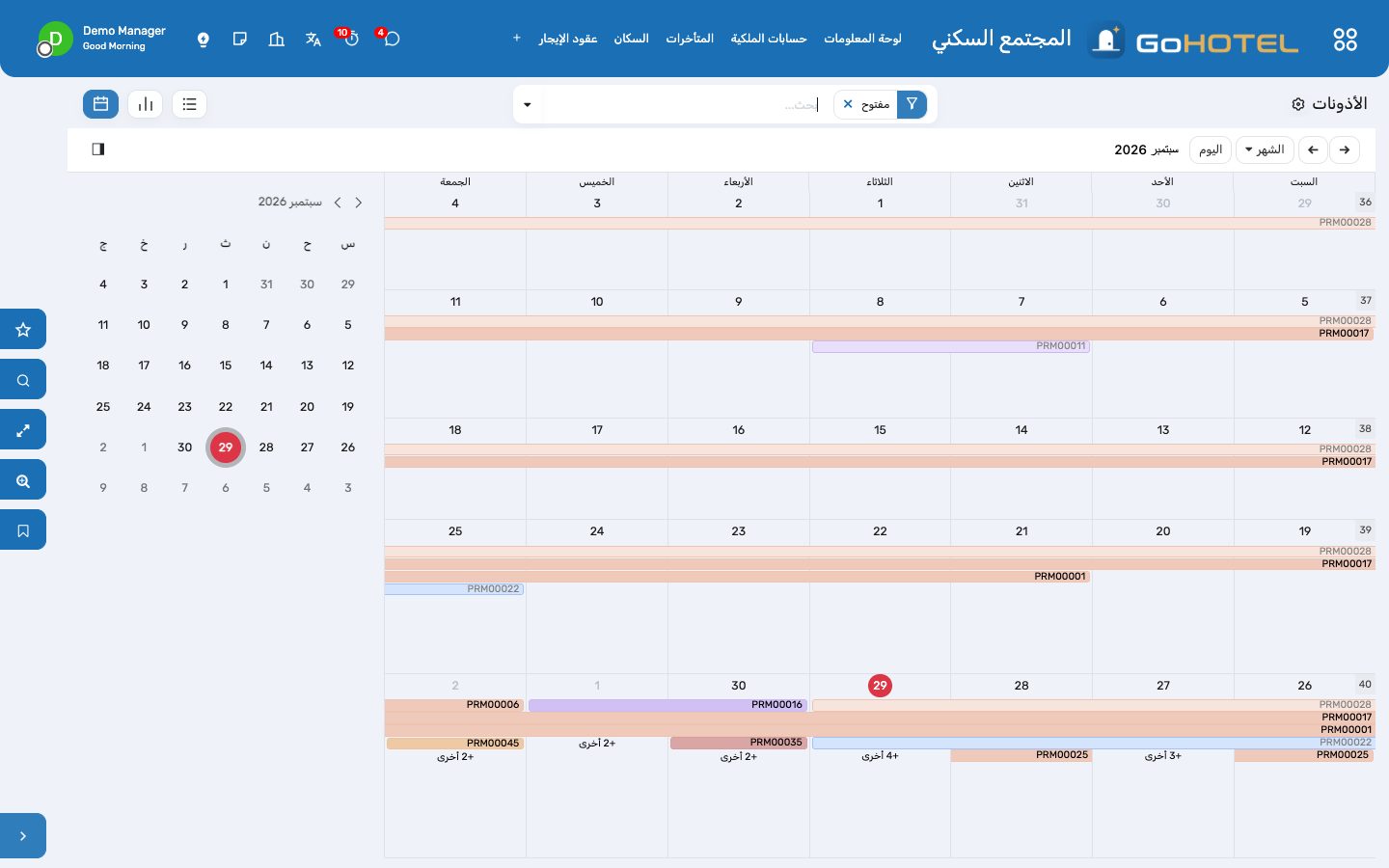Toggle the calendar side panel visibility

pos(98,149)
